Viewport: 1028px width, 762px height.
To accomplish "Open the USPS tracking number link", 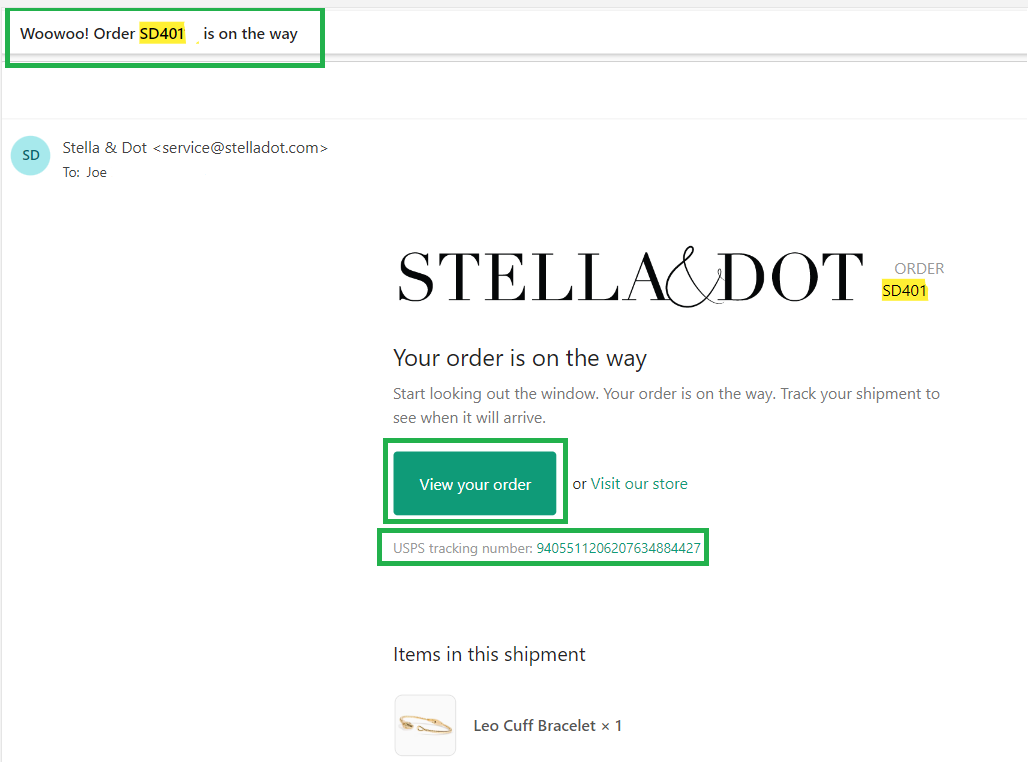I will (x=618, y=548).
